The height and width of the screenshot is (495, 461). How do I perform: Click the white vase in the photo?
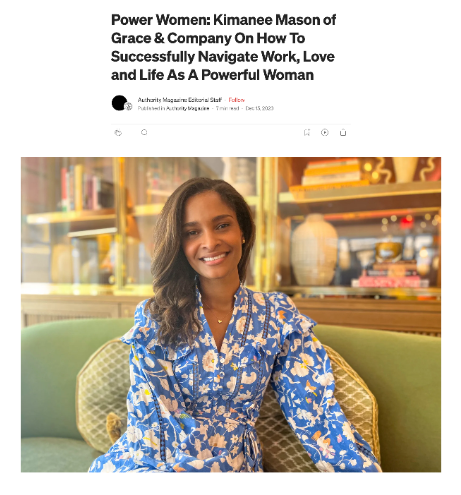pyautogui.click(x=314, y=250)
